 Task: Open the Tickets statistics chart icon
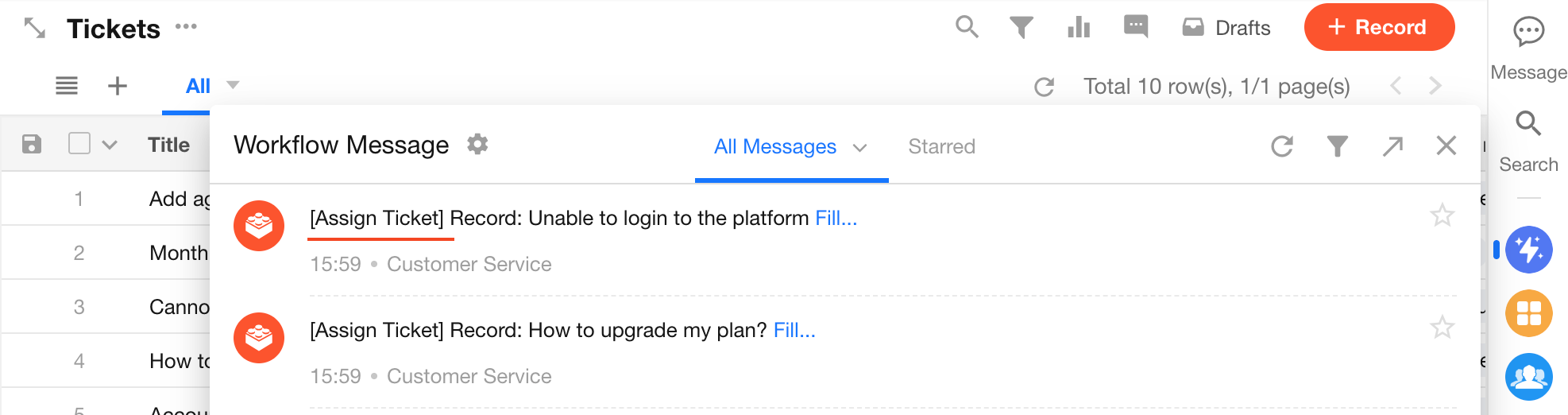(1079, 27)
